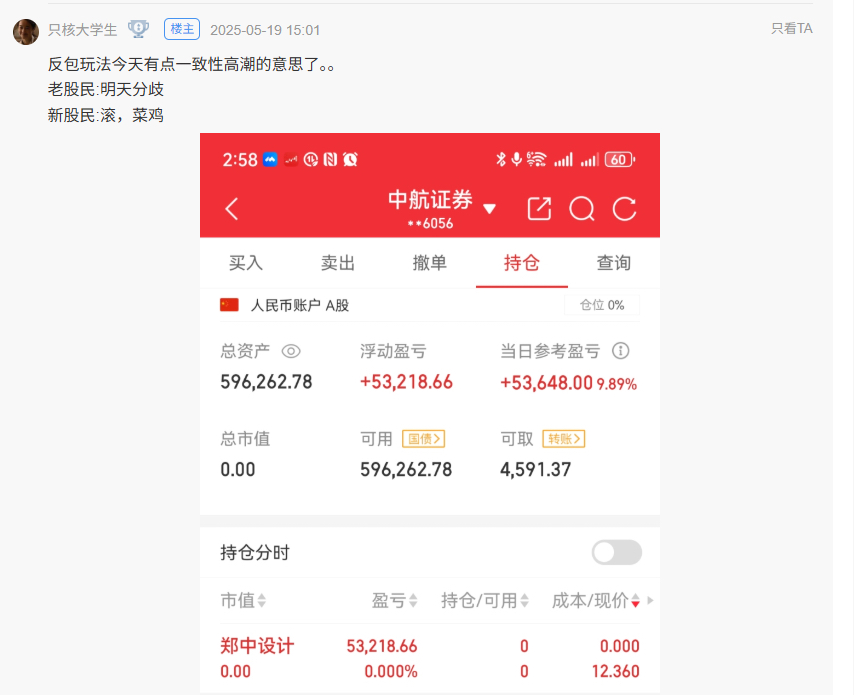Switch to the 卖出 tab
The width and height of the screenshot is (854, 695).
point(338,263)
